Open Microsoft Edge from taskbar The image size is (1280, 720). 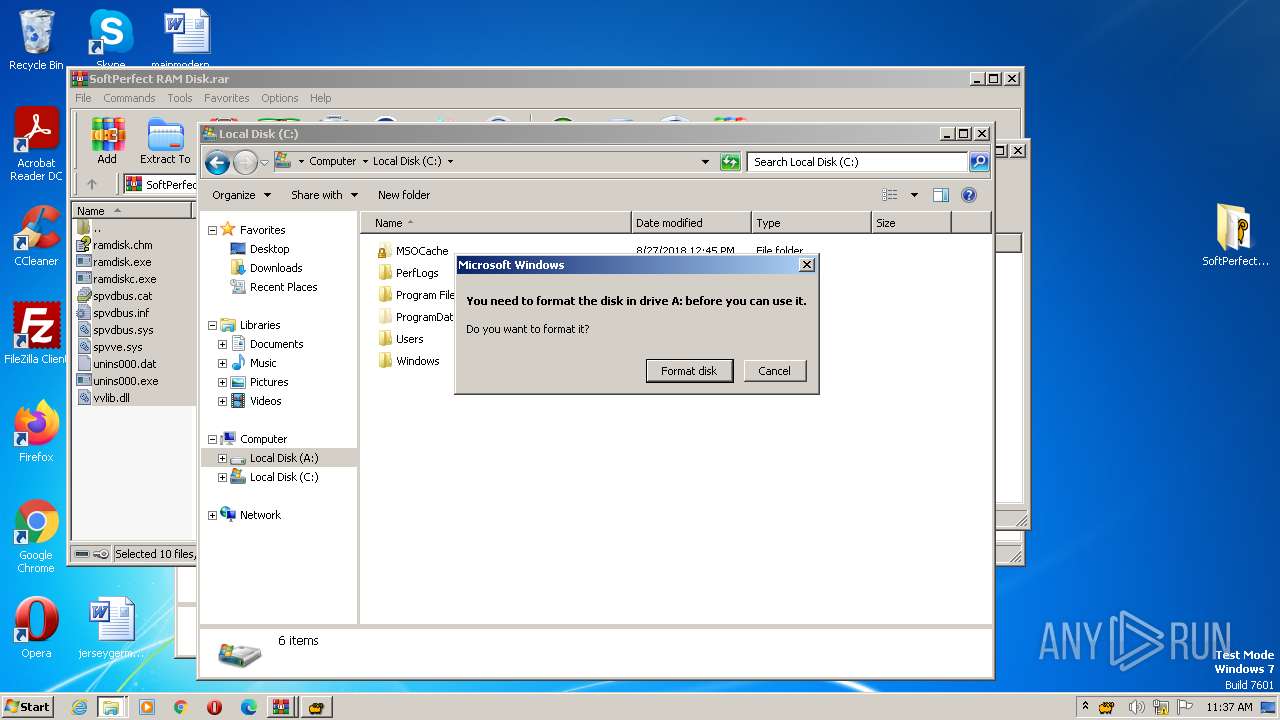249,707
